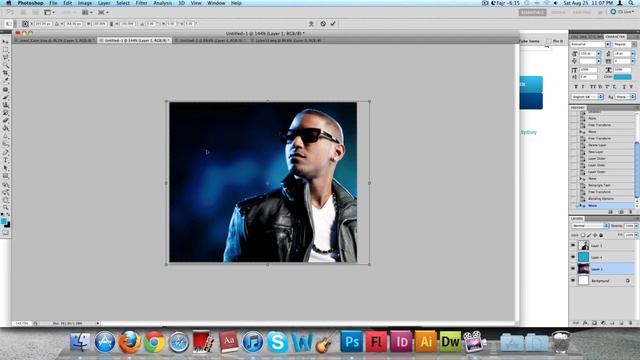Select the Pen tool
Viewport: 640px width, 360px height.
[x=5, y=152]
